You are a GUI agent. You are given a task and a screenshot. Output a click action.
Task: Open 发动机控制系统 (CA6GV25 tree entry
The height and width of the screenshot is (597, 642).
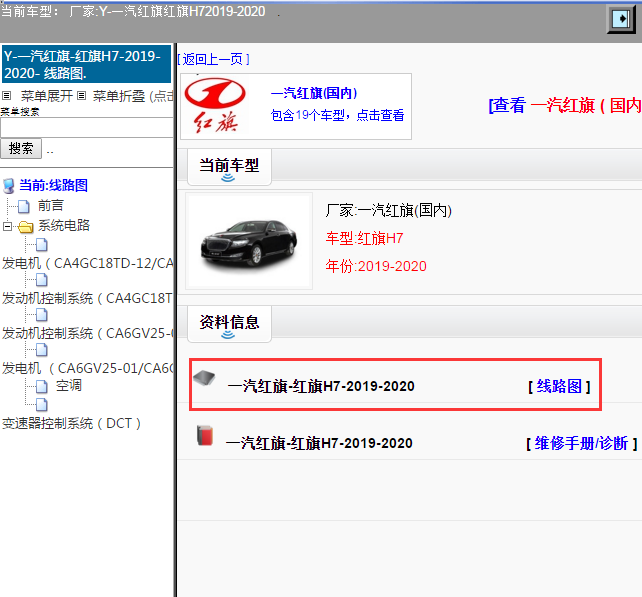tap(88, 333)
